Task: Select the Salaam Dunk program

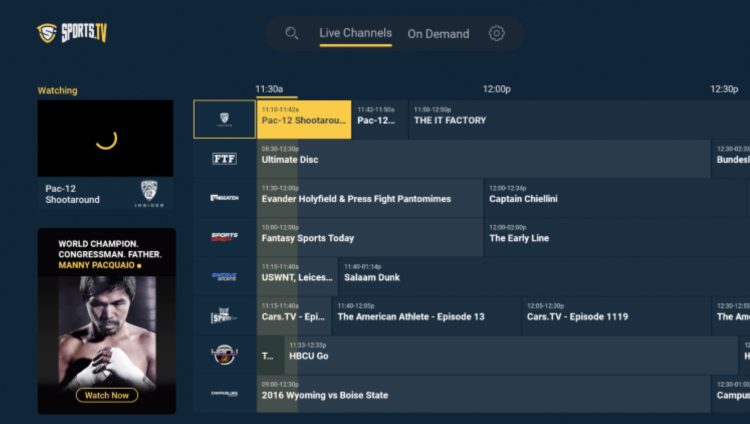Action: tap(544, 277)
